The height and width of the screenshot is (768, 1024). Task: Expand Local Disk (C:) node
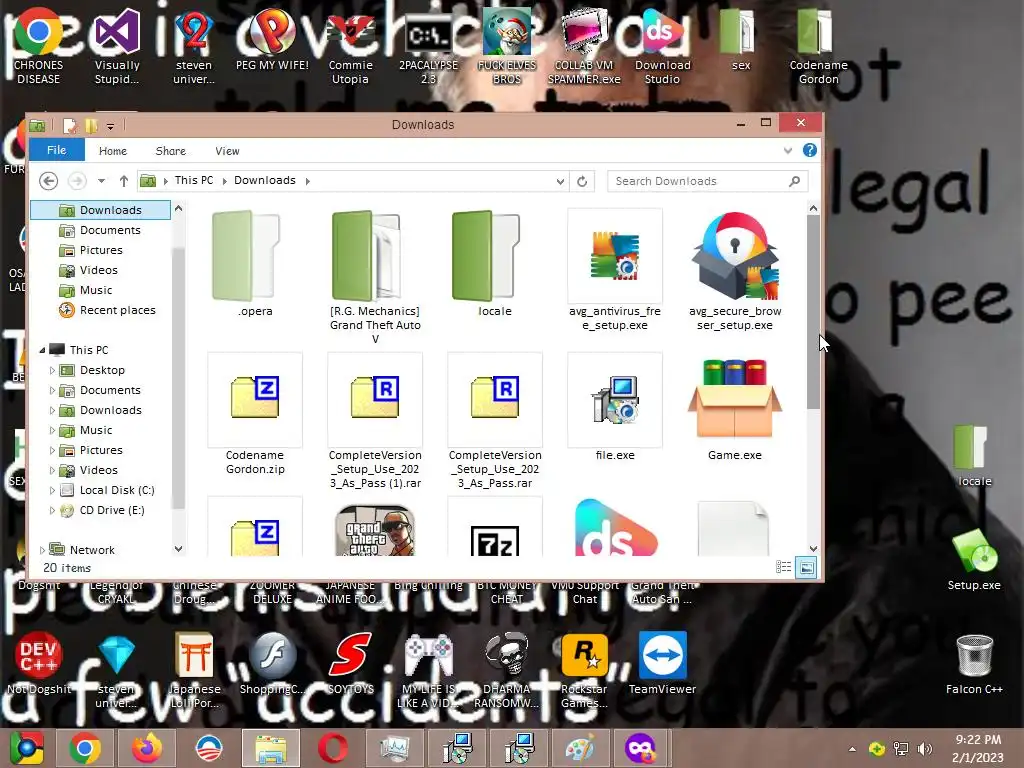(x=52, y=490)
